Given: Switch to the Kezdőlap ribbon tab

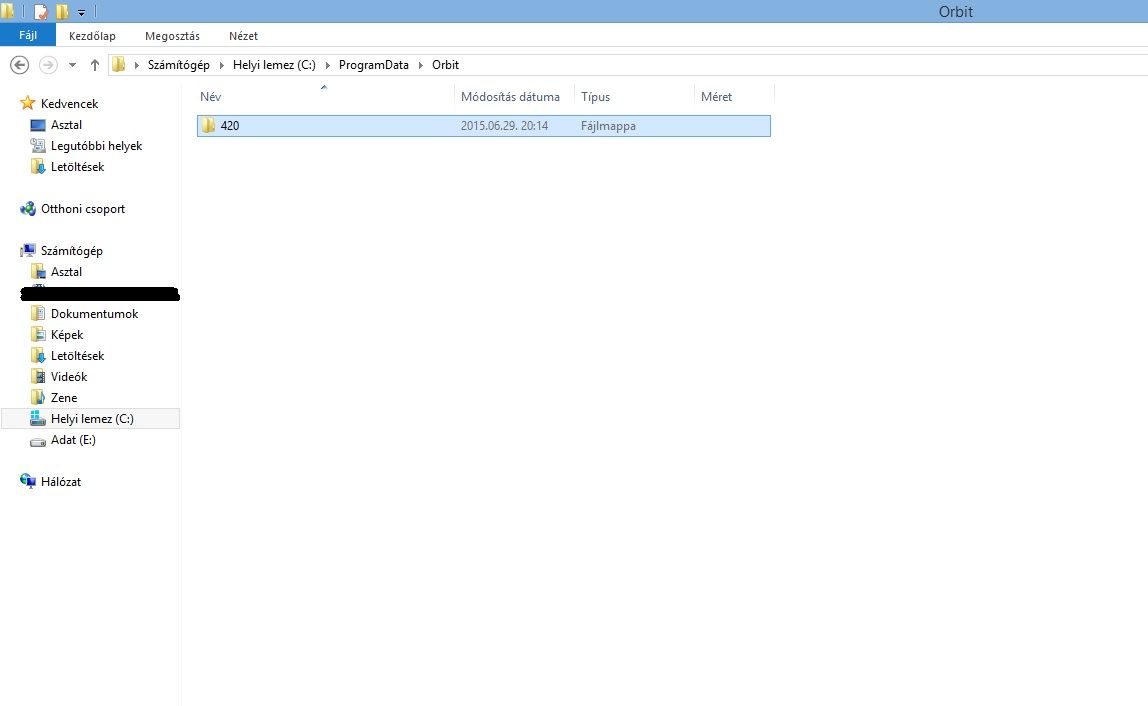Looking at the screenshot, I should point(92,36).
